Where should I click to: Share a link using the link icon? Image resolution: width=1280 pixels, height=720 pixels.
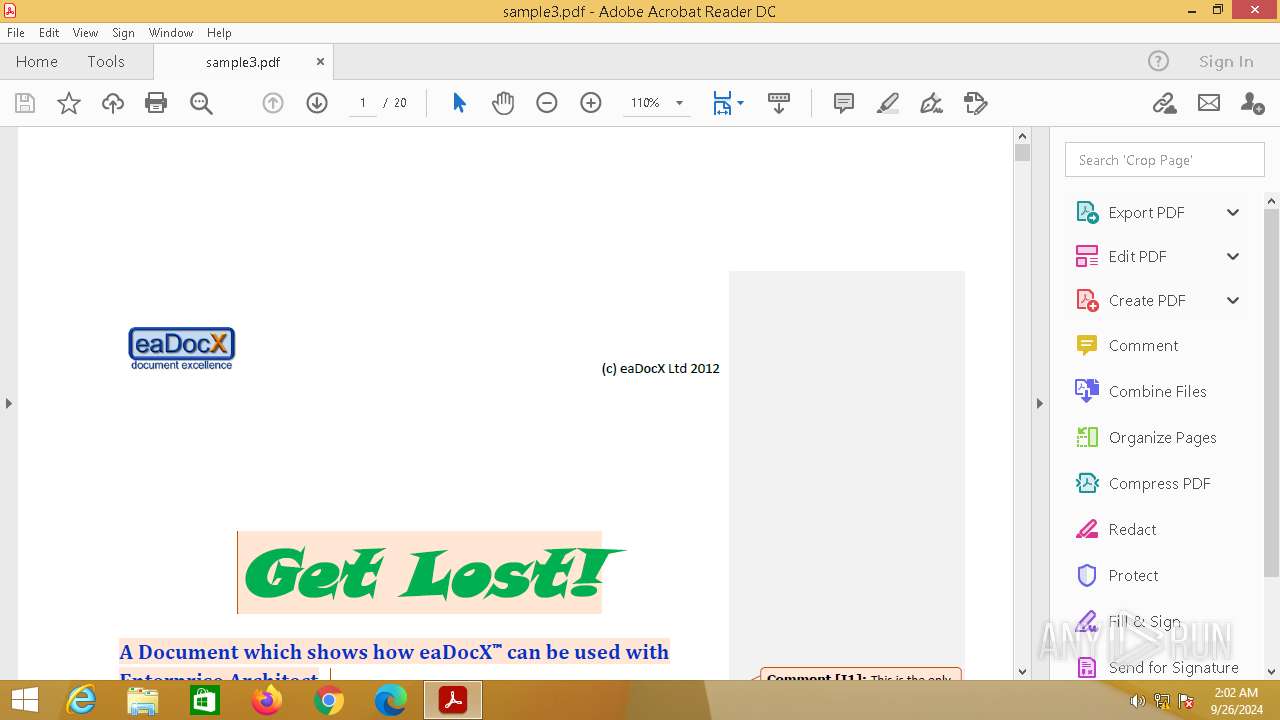pos(1164,103)
